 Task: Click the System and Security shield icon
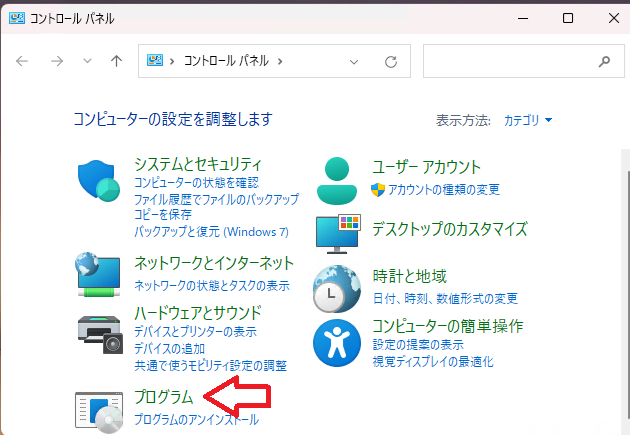[x=98, y=182]
